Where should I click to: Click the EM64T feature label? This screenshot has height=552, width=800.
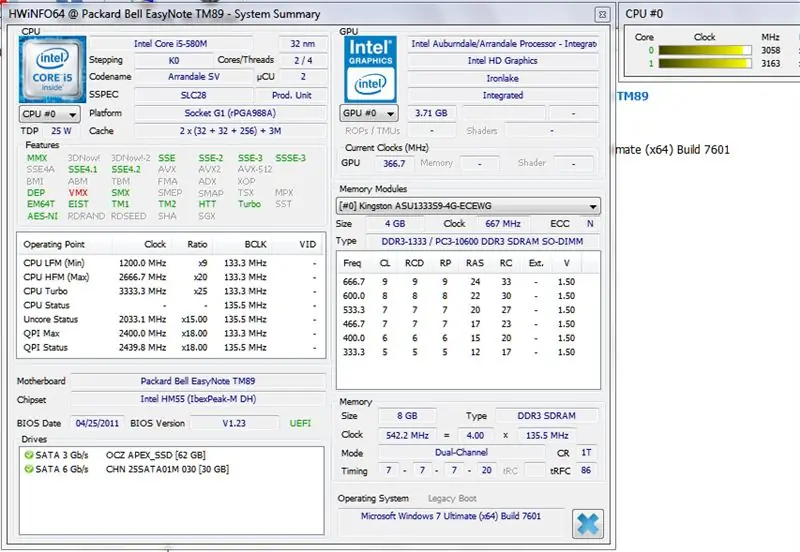tap(41, 204)
